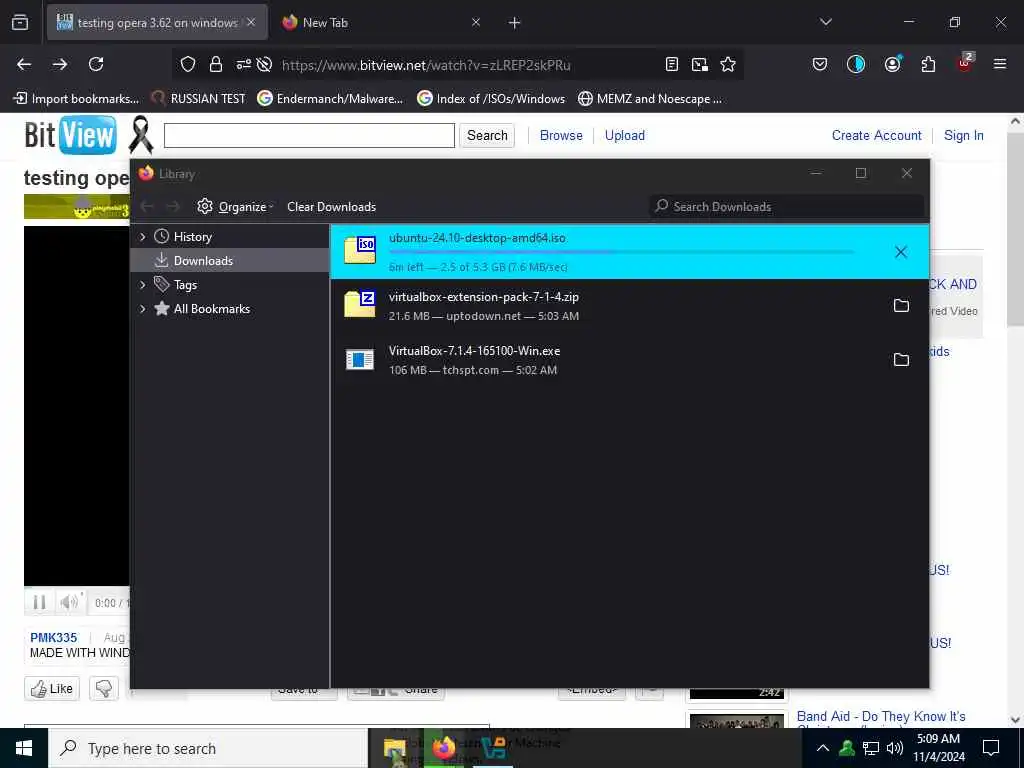Click the uBlock extension icon with badge
The image size is (1024, 768).
(x=965, y=62)
